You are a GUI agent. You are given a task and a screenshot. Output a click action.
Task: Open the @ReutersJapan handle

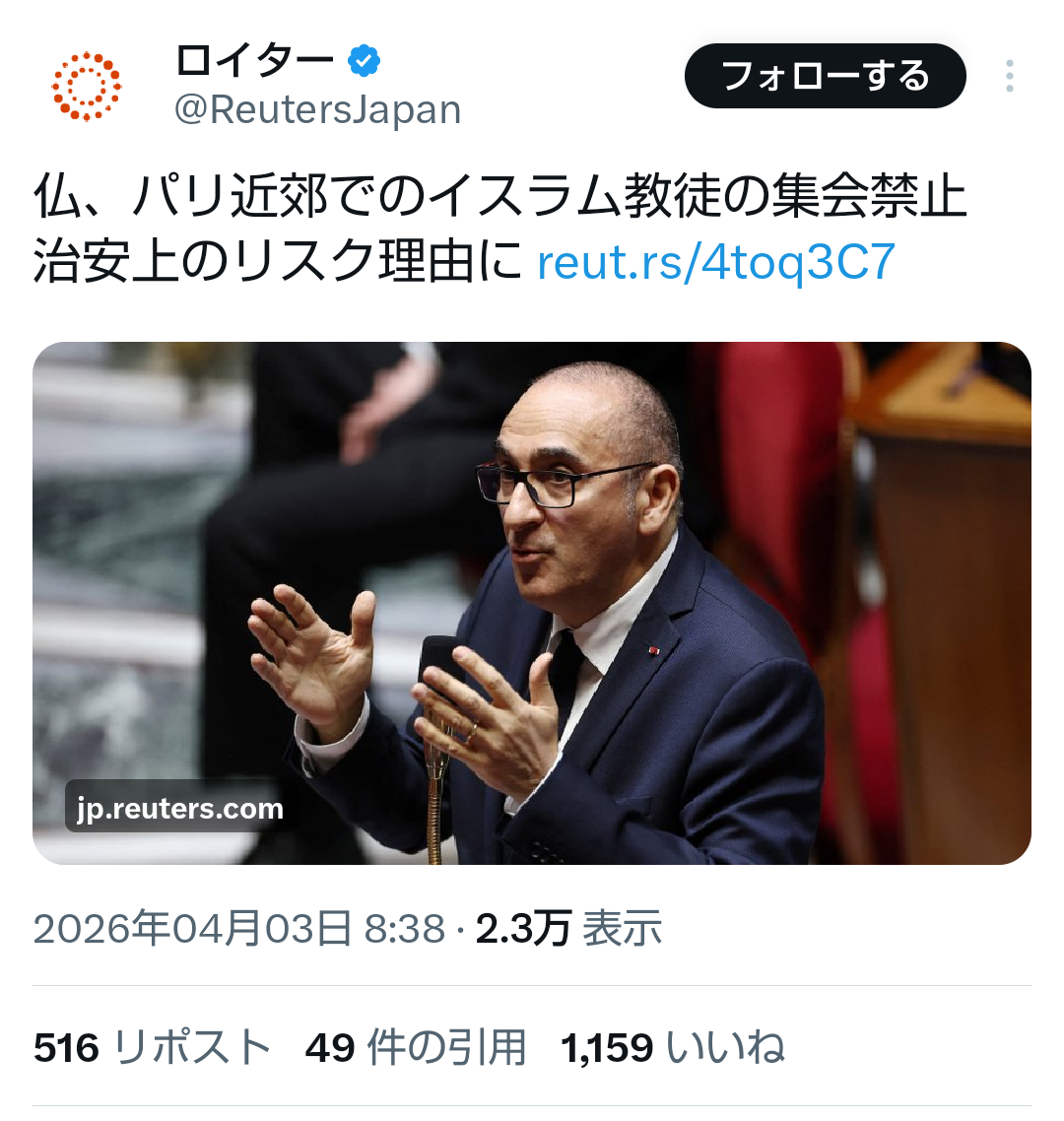click(x=317, y=109)
